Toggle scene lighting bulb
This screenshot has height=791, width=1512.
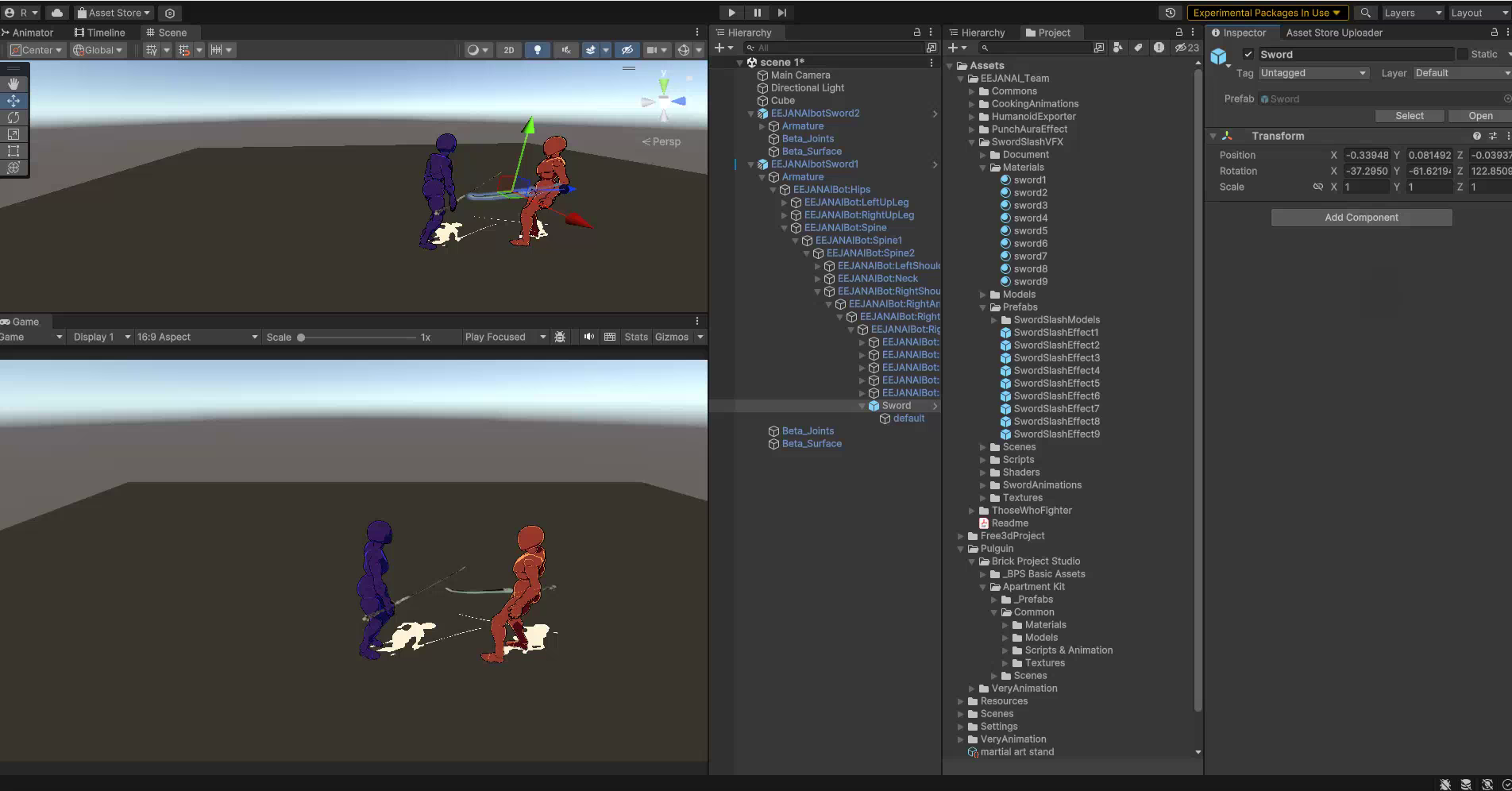click(538, 50)
